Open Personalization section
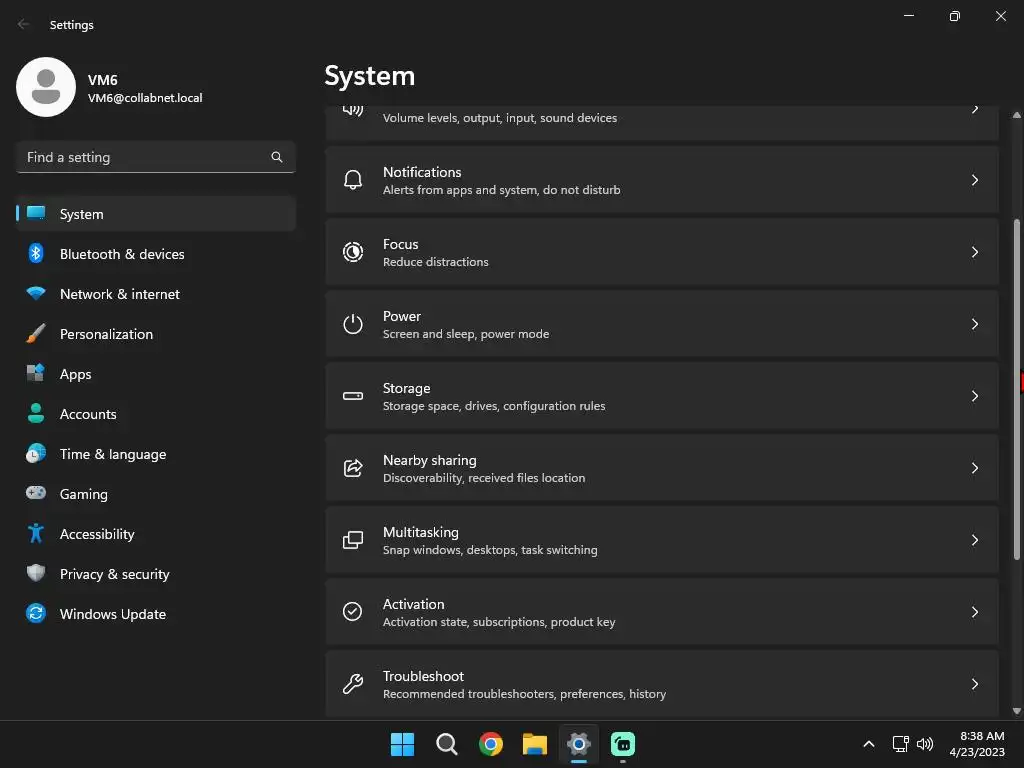The image size is (1024, 768). pos(156,334)
